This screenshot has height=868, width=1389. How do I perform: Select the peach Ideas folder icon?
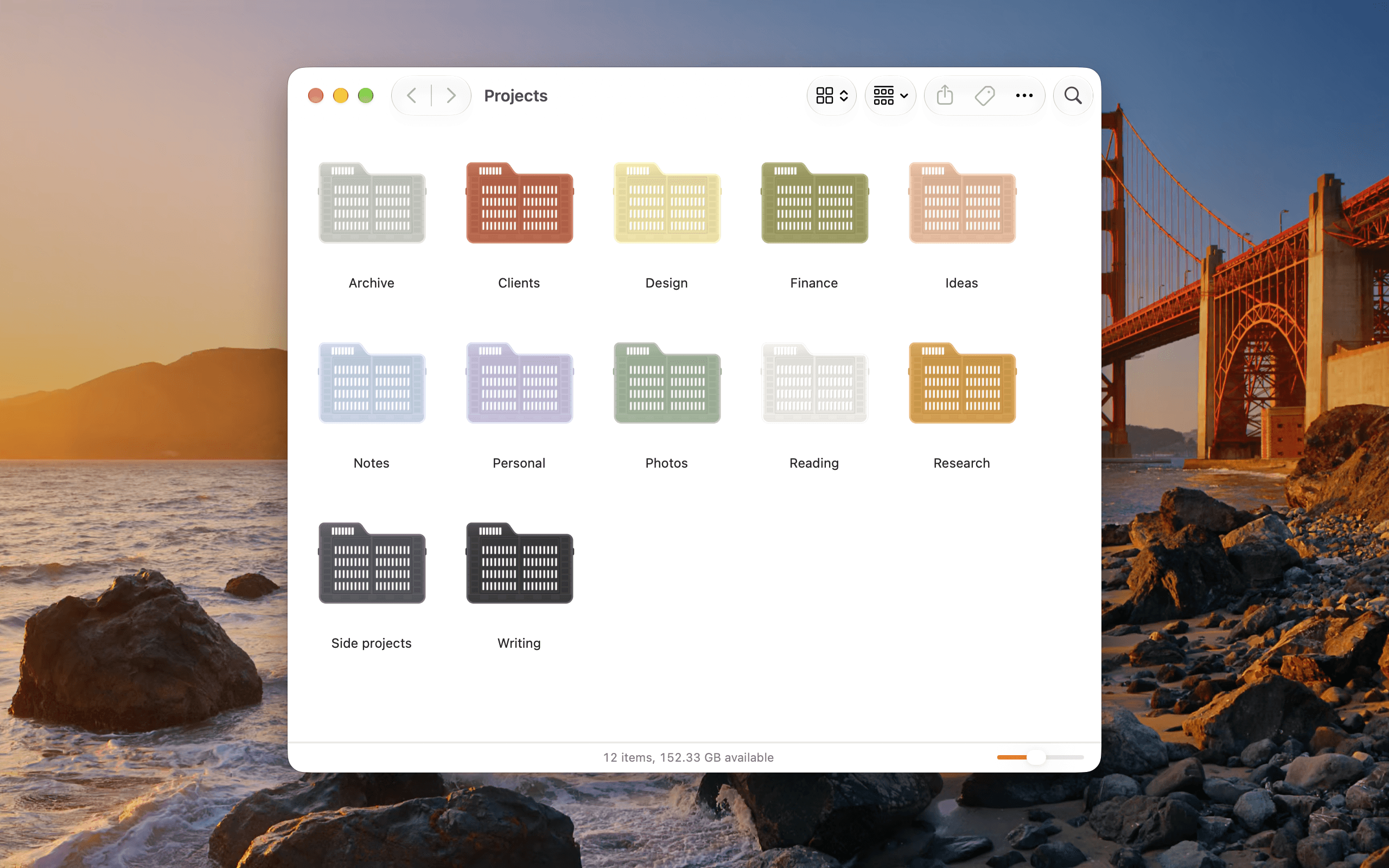(x=962, y=203)
